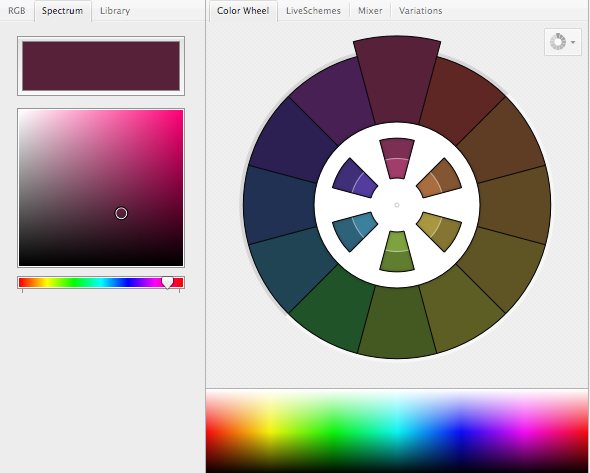Open the Variations tab

(421, 11)
